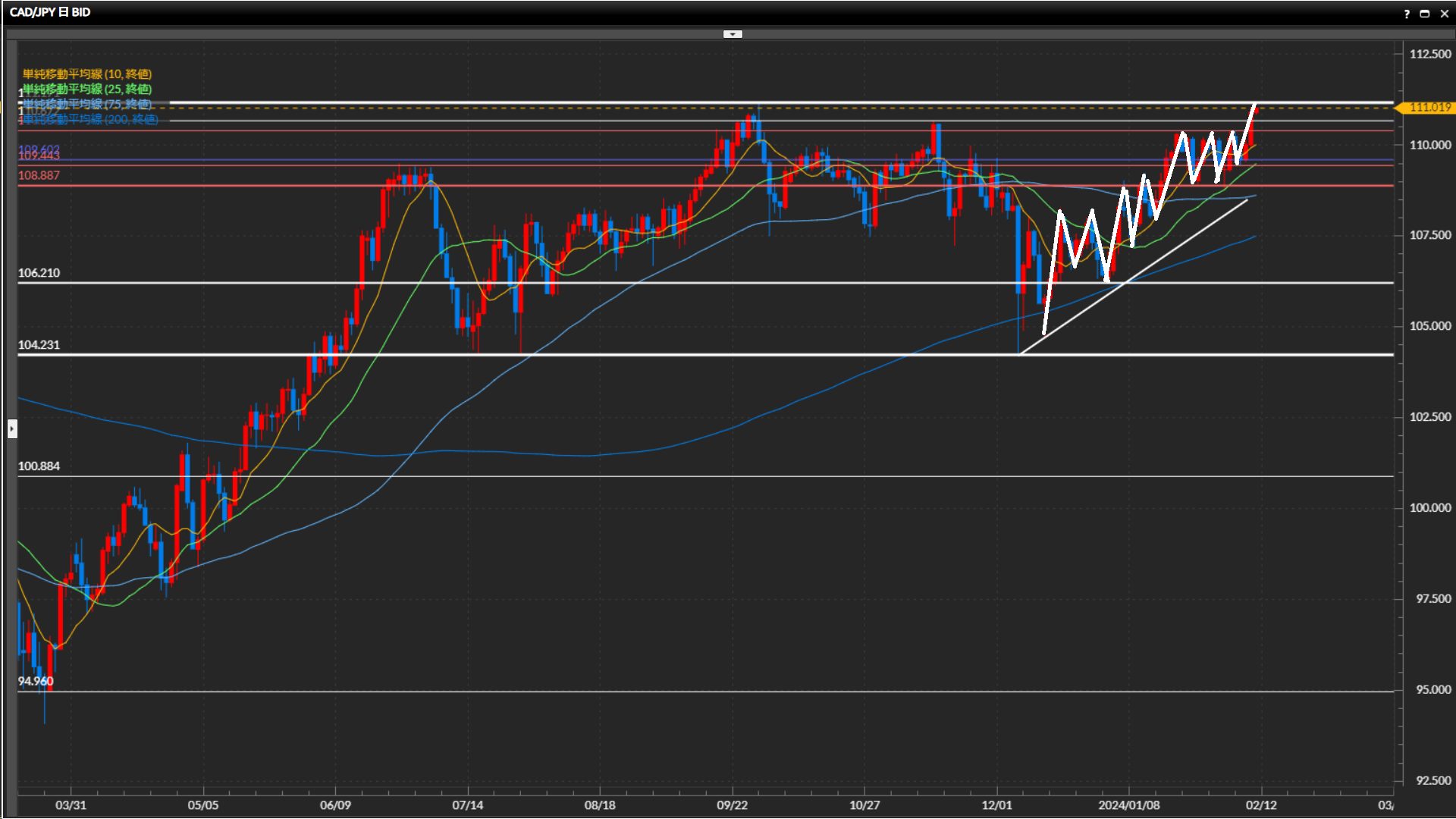Screen dimensions: 1456x819
Task: Close the CAD/JPY chart window
Action: [x=1444, y=14]
